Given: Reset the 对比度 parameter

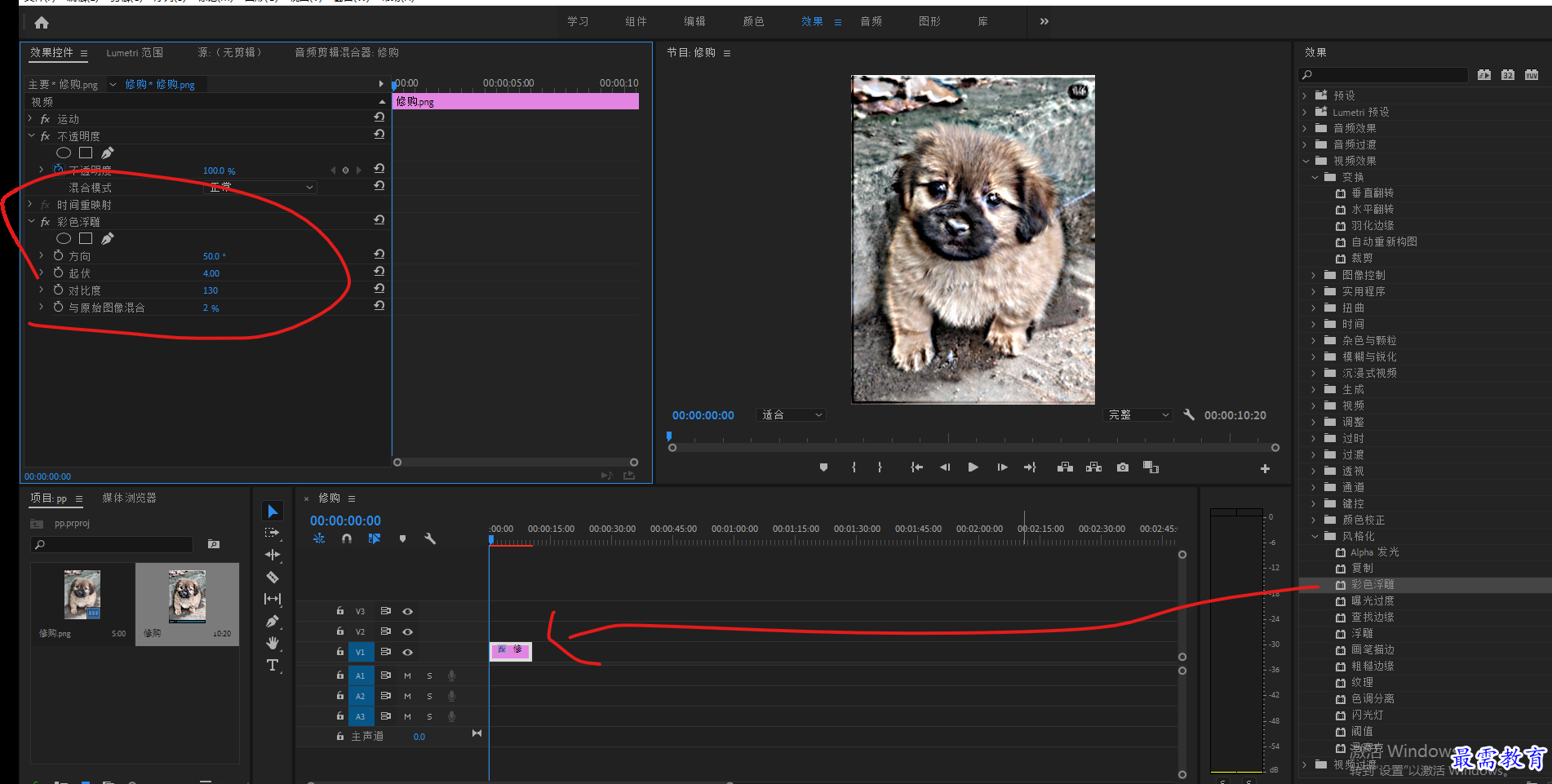Looking at the screenshot, I should 379,289.
